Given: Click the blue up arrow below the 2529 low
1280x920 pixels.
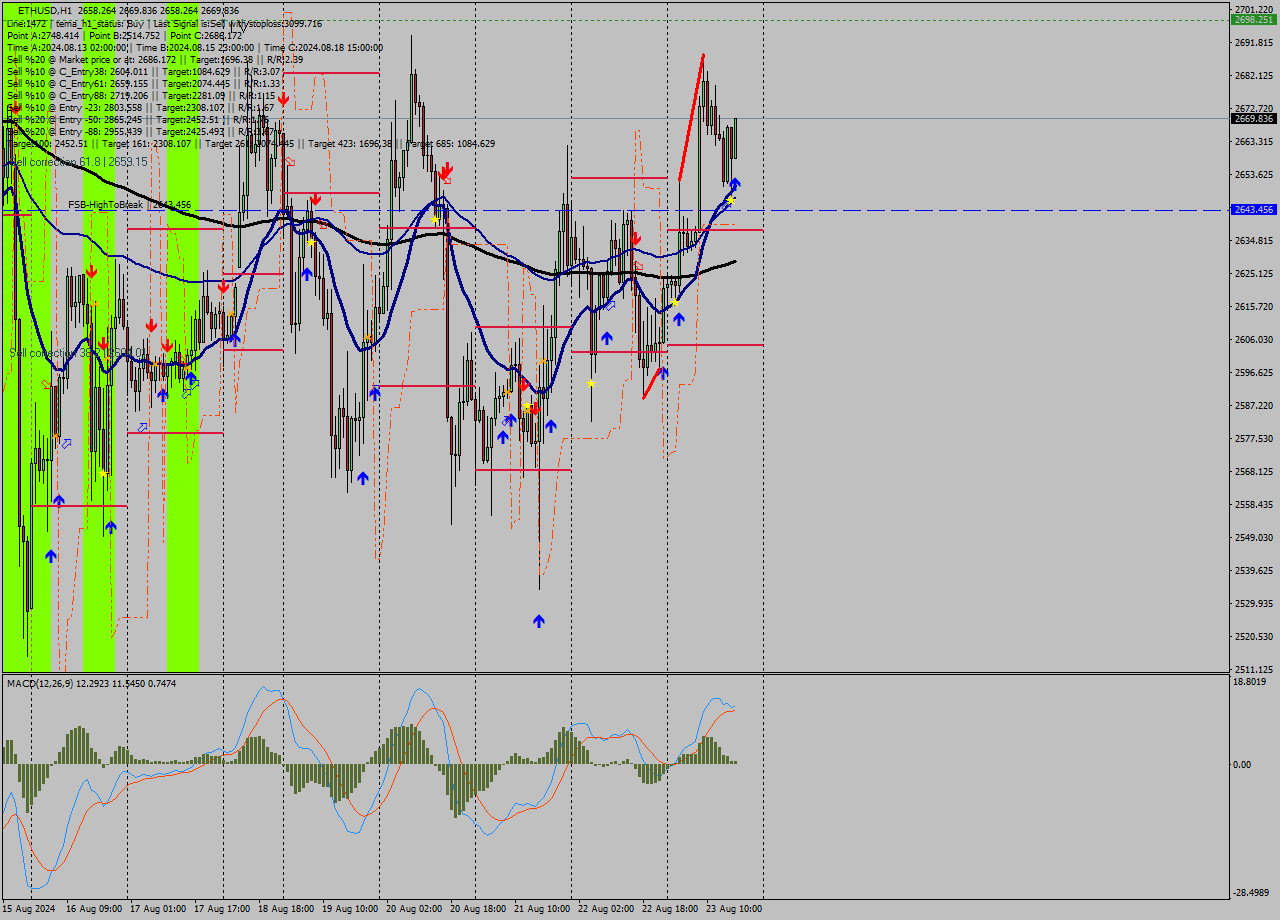Looking at the screenshot, I should pos(538,620).
